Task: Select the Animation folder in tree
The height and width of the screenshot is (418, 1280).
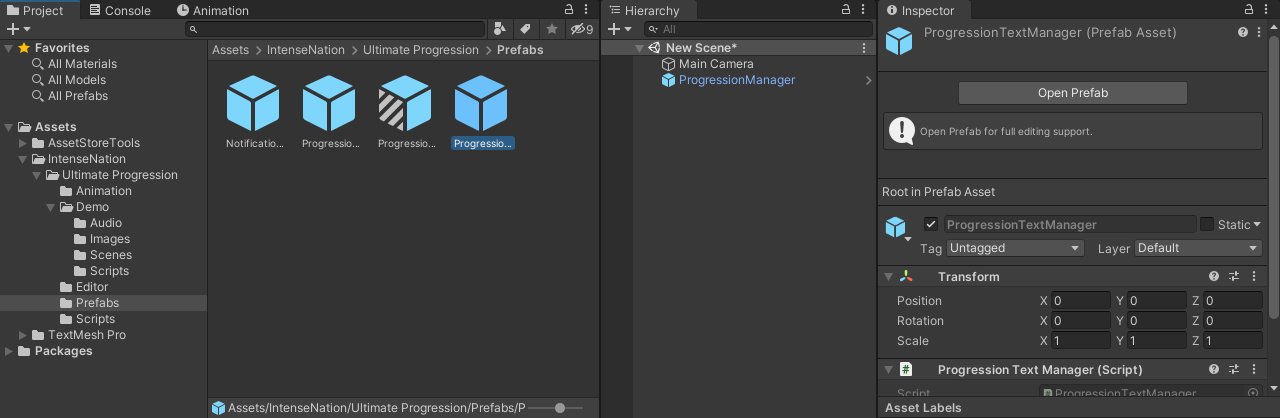Action: pos(104,191)
